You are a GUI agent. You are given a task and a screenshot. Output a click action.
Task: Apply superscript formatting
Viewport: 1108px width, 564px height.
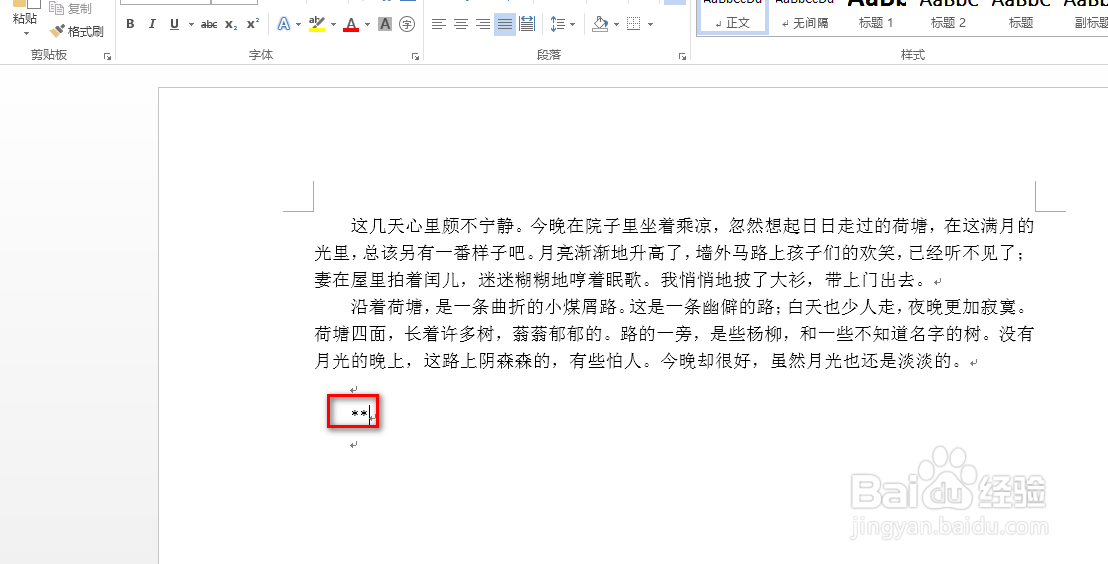(x=252, y=25)
